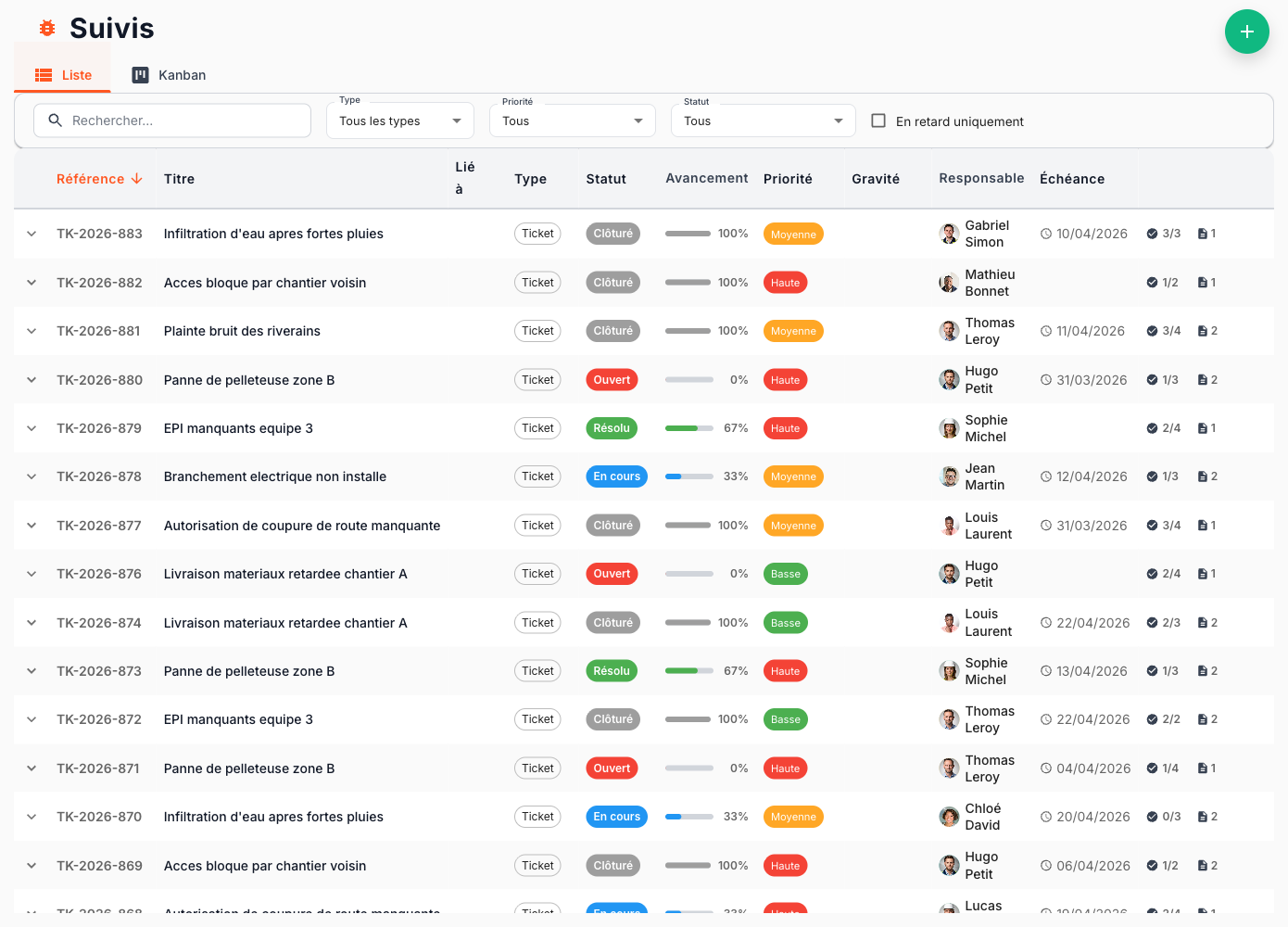This screenshot has width=1288, height=927.
Task: Click the 'Ouvert' status badge for TK-2026-876
Action: tap(612, 574)
